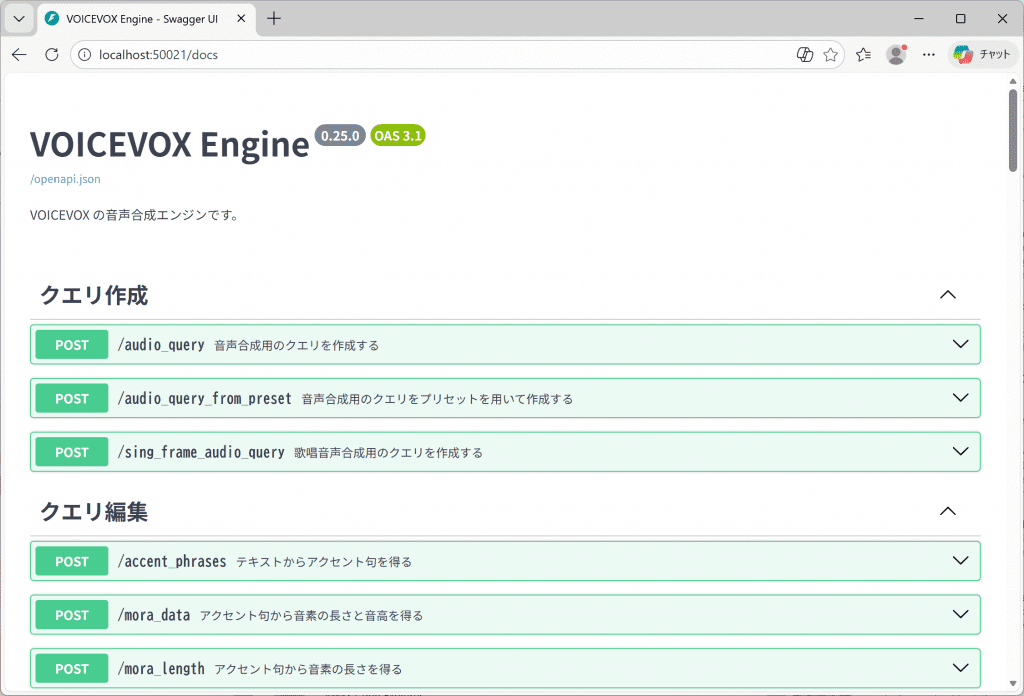Minimize the browser window
The height and width of the screenshot is (696, 1024).
tap(919, 19)
